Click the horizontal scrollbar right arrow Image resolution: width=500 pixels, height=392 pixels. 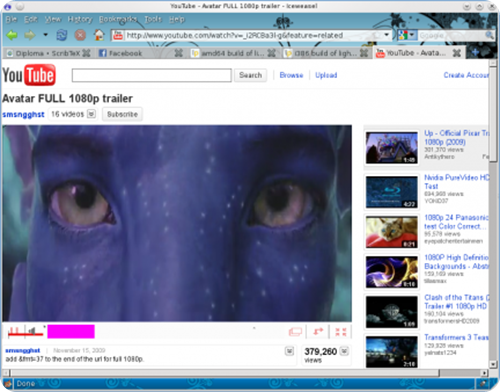pyautogui.click(x=485, y=373)
